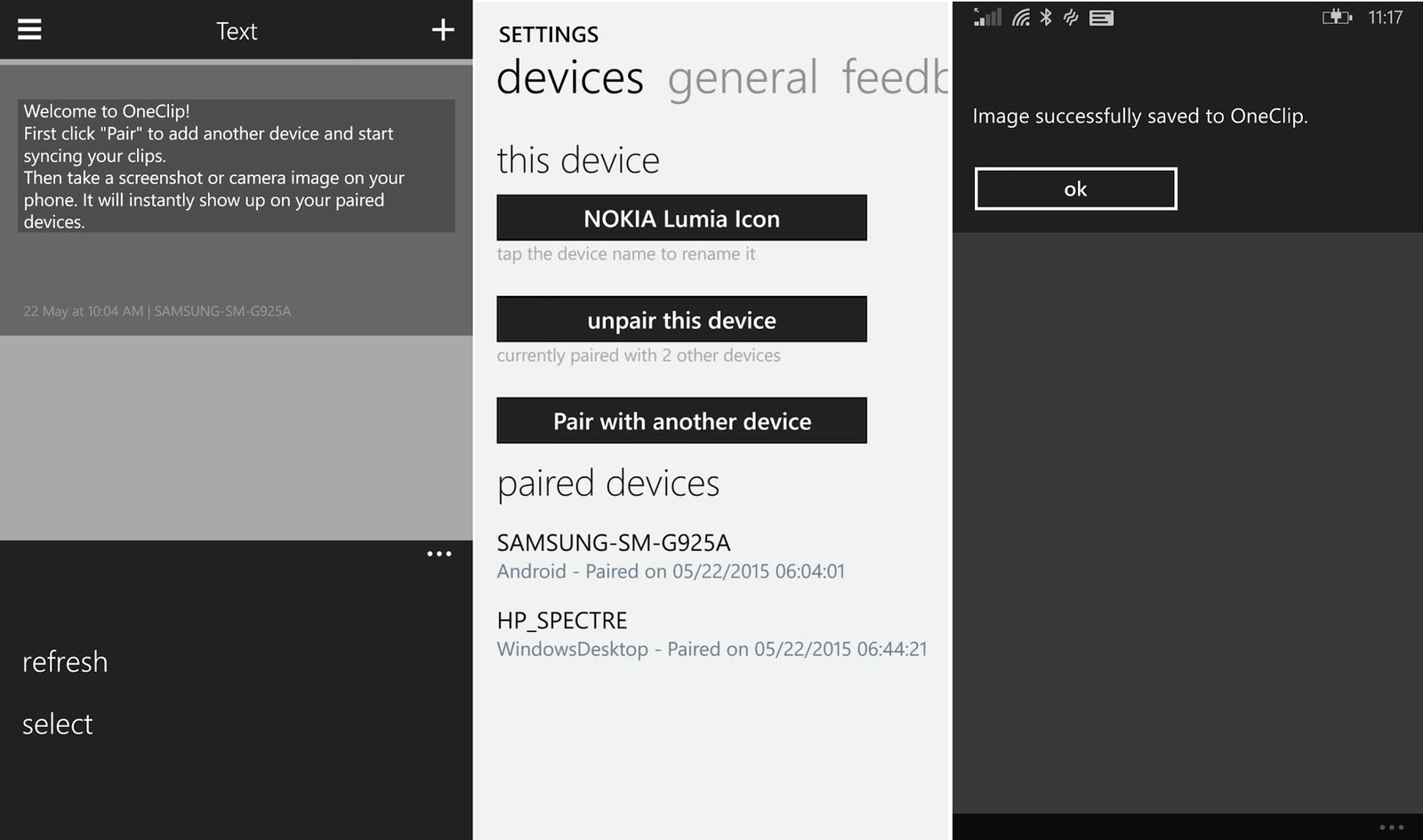Confirm the saved image dialog with ok
Image resolution: width=1423 pixels, height=840 pixels.
click(x=1075, y=188)
